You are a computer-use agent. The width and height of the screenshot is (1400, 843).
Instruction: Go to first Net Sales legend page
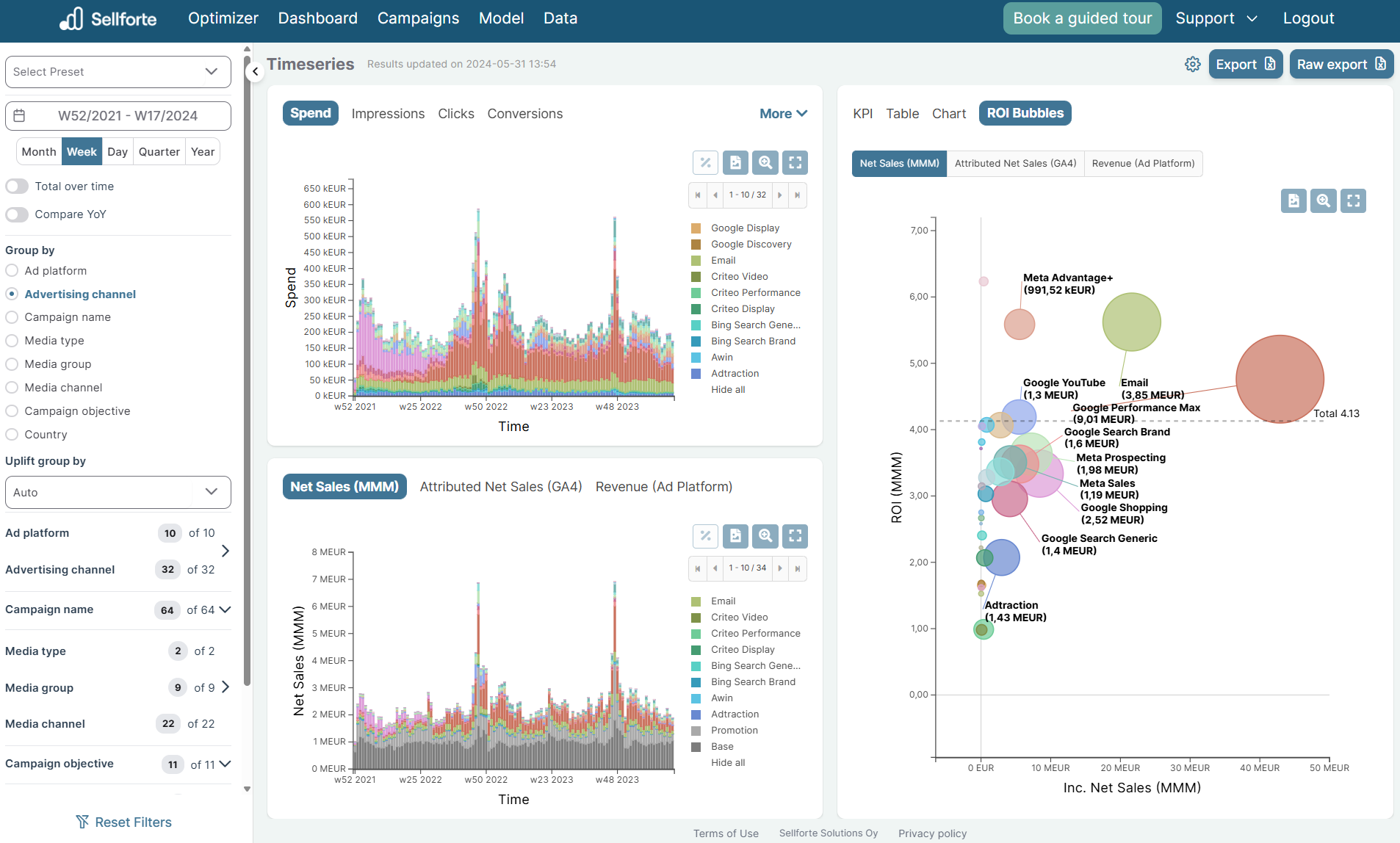(698, 568)
